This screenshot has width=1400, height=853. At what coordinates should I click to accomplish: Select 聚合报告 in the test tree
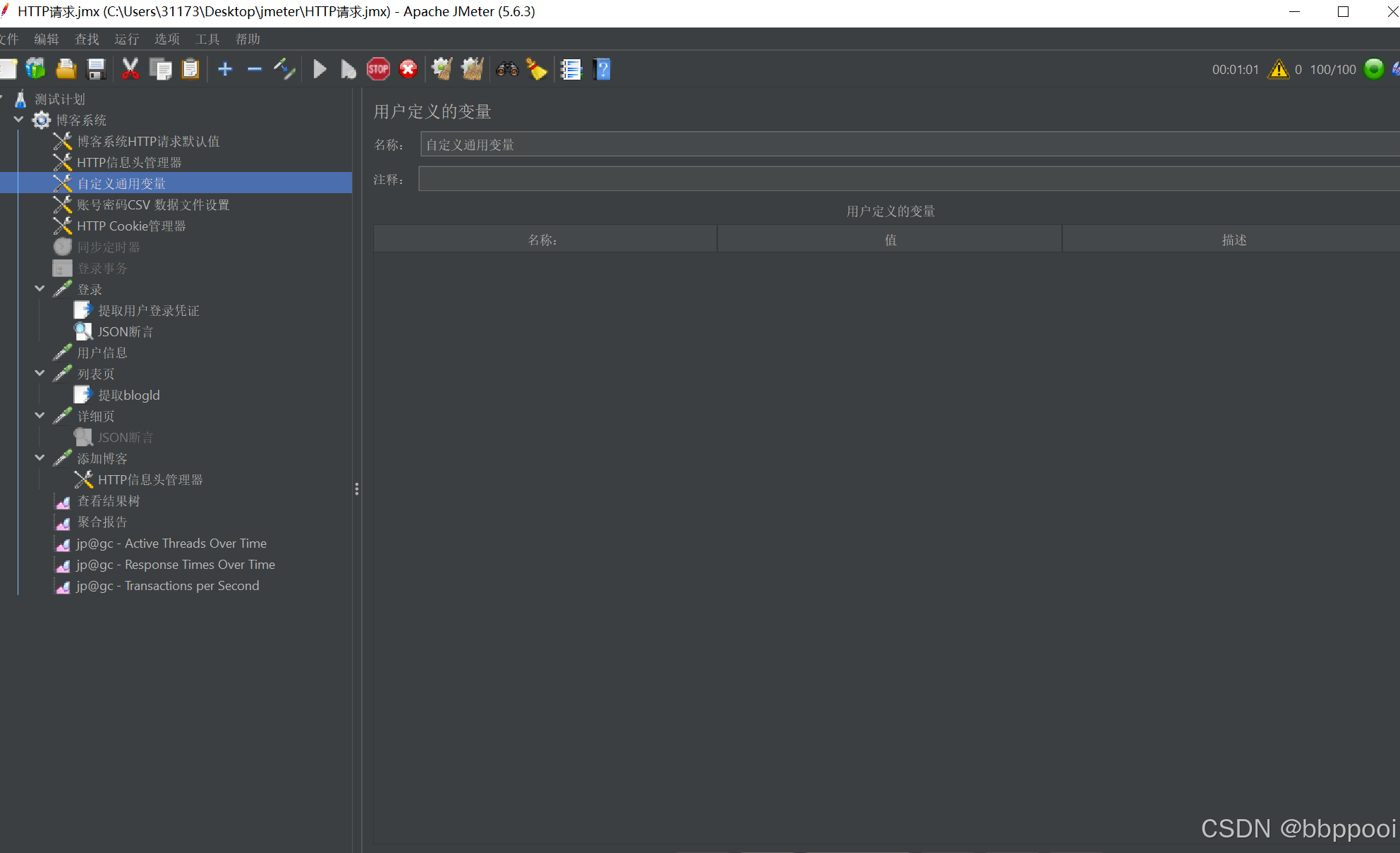pyautogui.click(x=102, y=522)
